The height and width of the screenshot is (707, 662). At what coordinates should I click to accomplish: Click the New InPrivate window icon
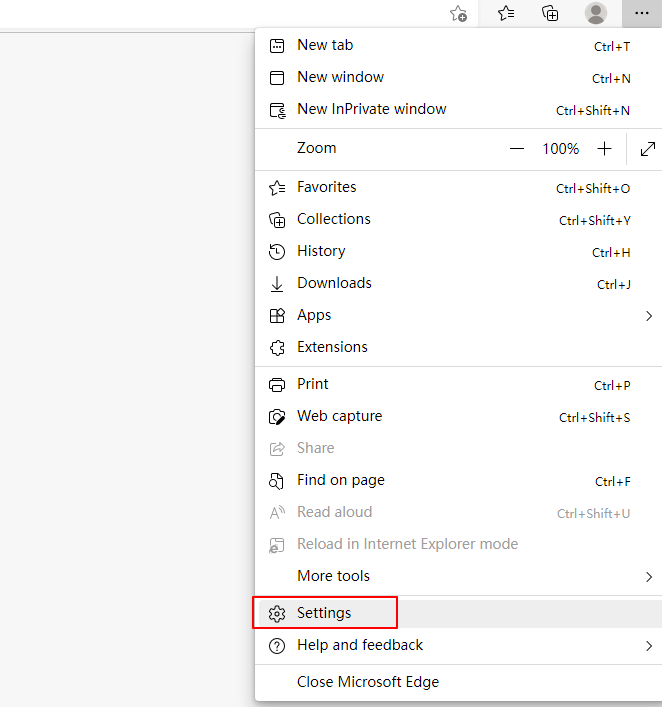point(277,110)
